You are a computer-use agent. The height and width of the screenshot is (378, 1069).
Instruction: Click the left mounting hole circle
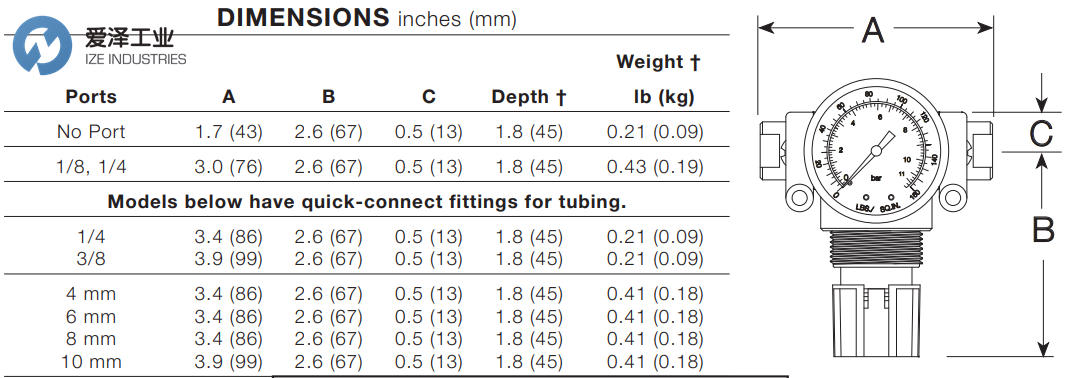tap(797, 199)
